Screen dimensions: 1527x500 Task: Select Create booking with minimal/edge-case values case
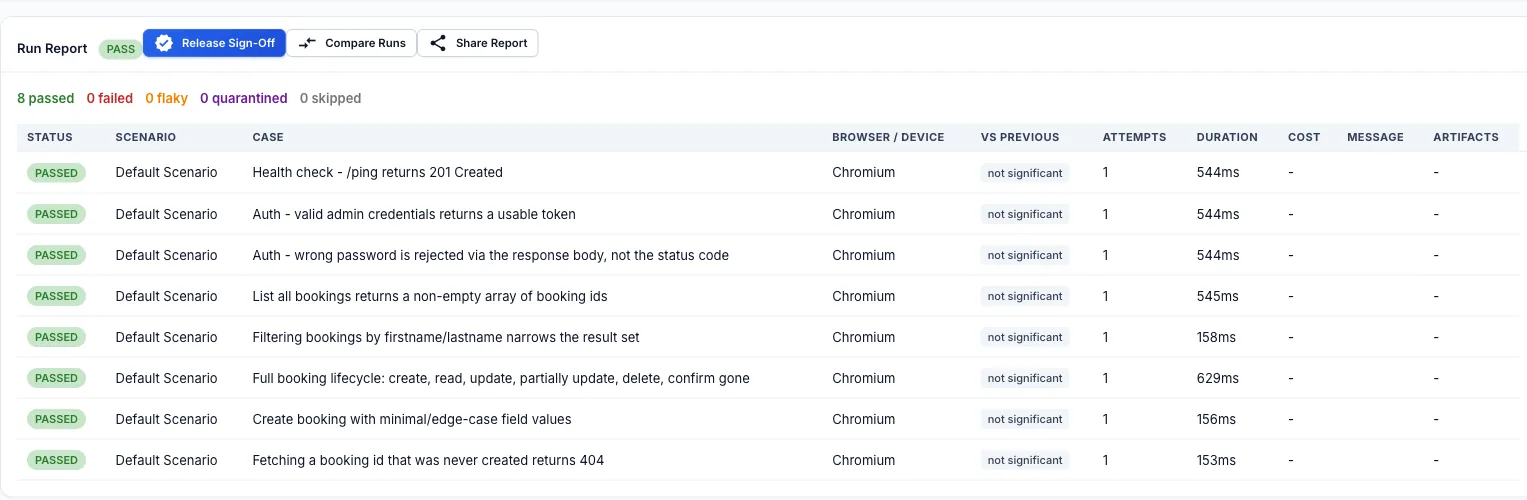(412, 419)
